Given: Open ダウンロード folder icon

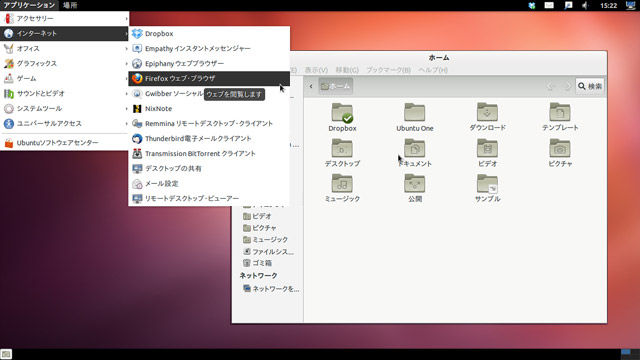Looking at the screenshot, I should (x=487, y=117).
